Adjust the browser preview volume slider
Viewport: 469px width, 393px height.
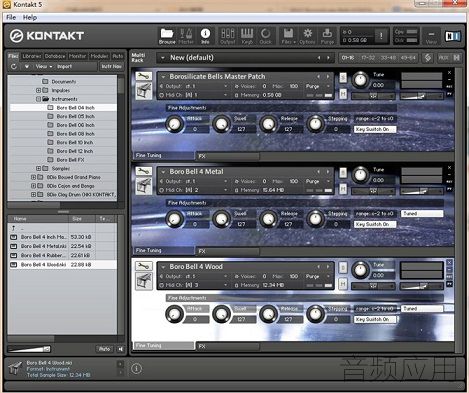[29, 349]
